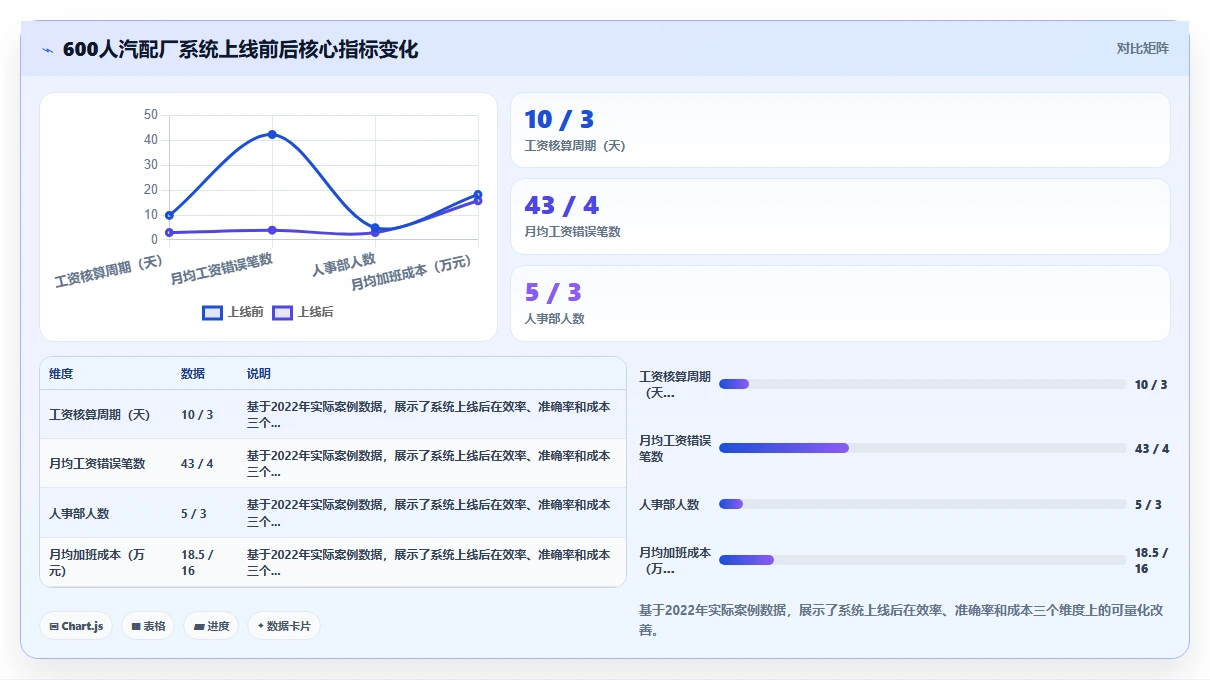Click the 月均工资错误笔数 progress bar
The height and width of the screenshot is (680, 1210).
click(923, 448)
